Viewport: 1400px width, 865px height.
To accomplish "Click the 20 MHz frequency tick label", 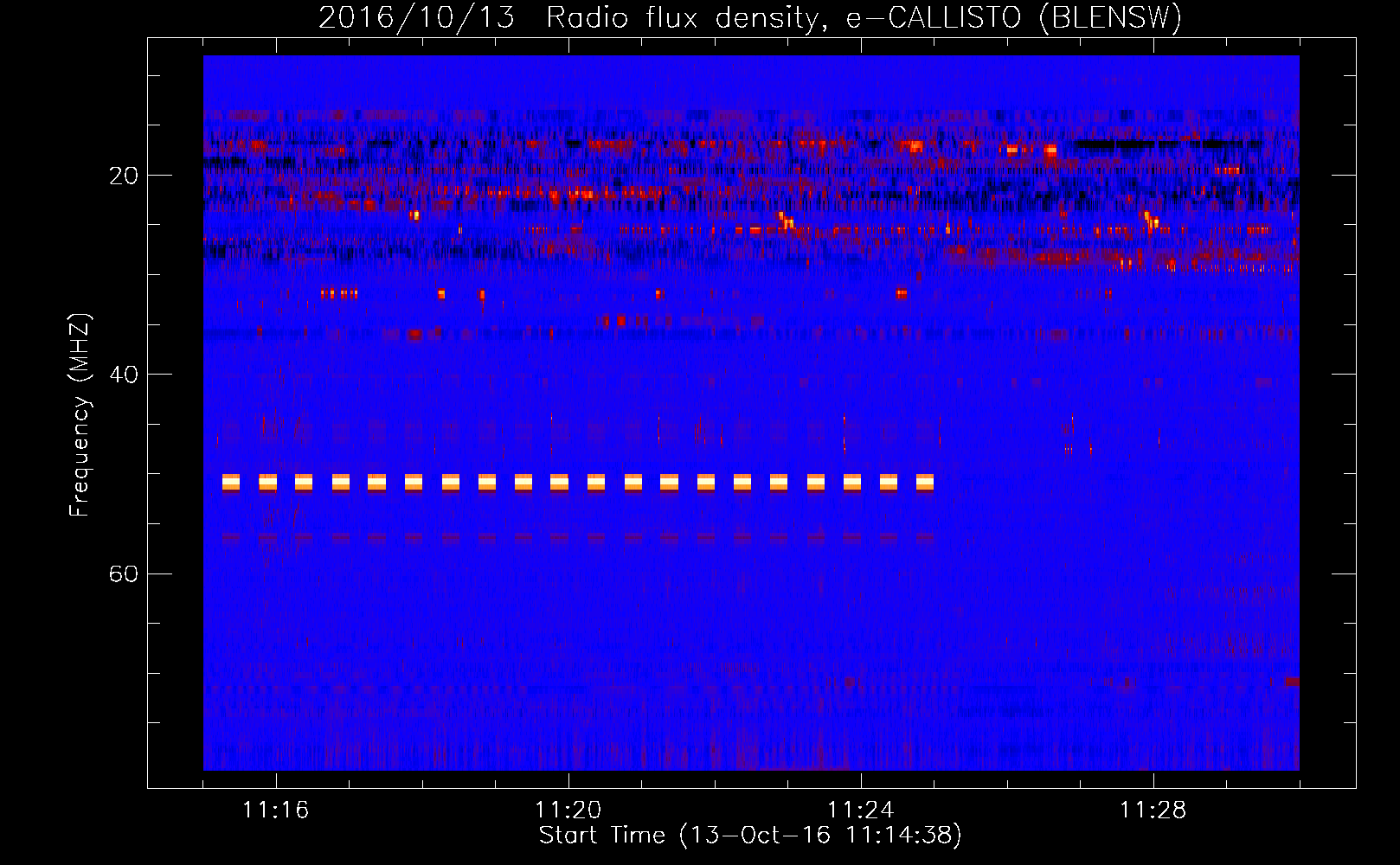I will (123, 176).
